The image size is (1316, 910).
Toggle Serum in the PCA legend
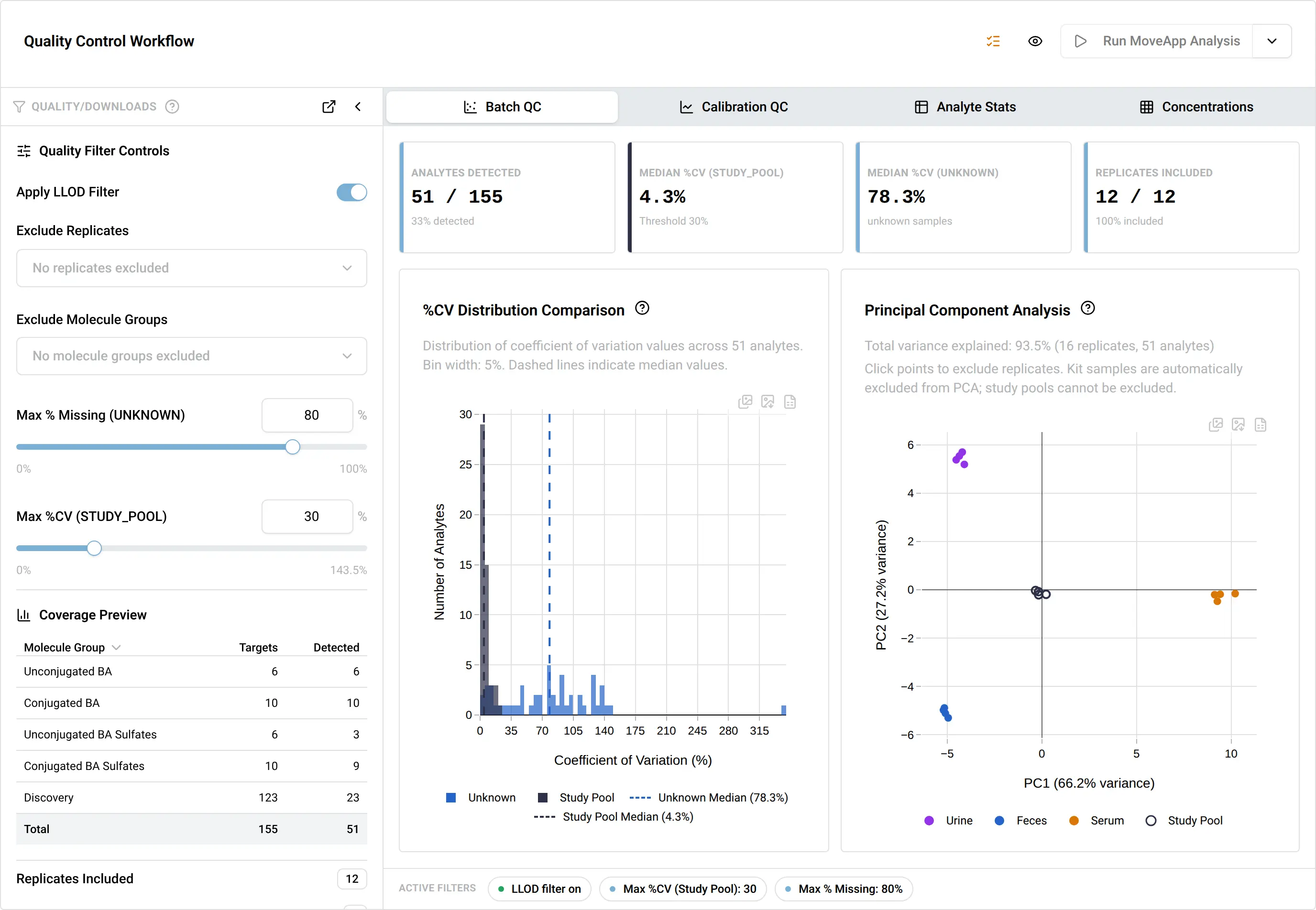coord(1097,821)
